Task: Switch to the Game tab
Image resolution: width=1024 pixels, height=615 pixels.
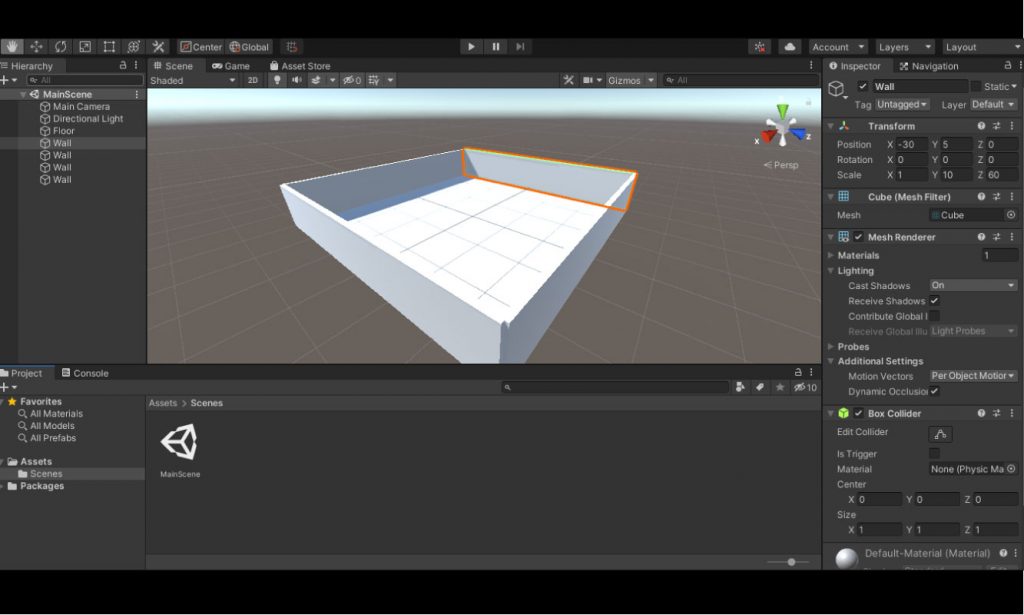Action: 230,65
